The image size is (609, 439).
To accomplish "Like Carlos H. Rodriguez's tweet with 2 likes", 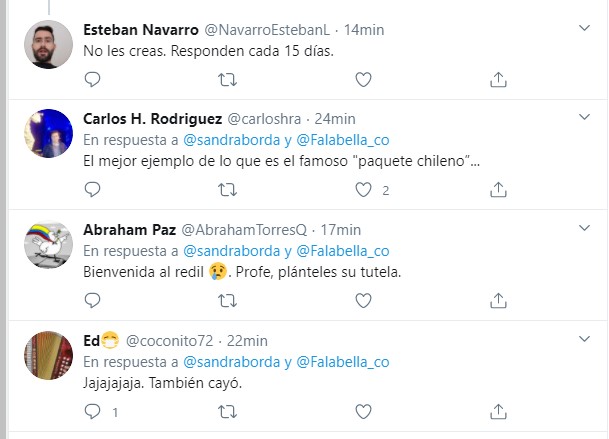I will point(364,189).
